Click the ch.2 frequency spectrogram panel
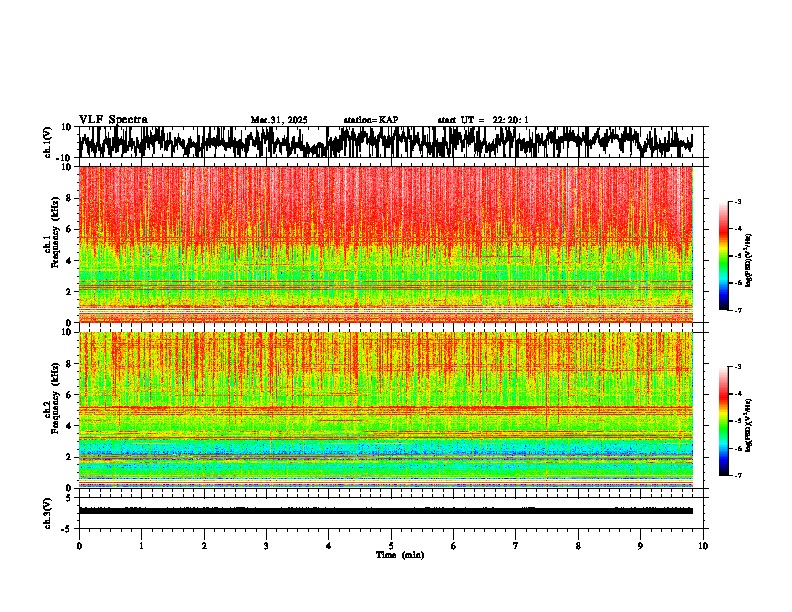Image resolution: width=792 pixels, height=612 pixels. click(x=386, y=410)
